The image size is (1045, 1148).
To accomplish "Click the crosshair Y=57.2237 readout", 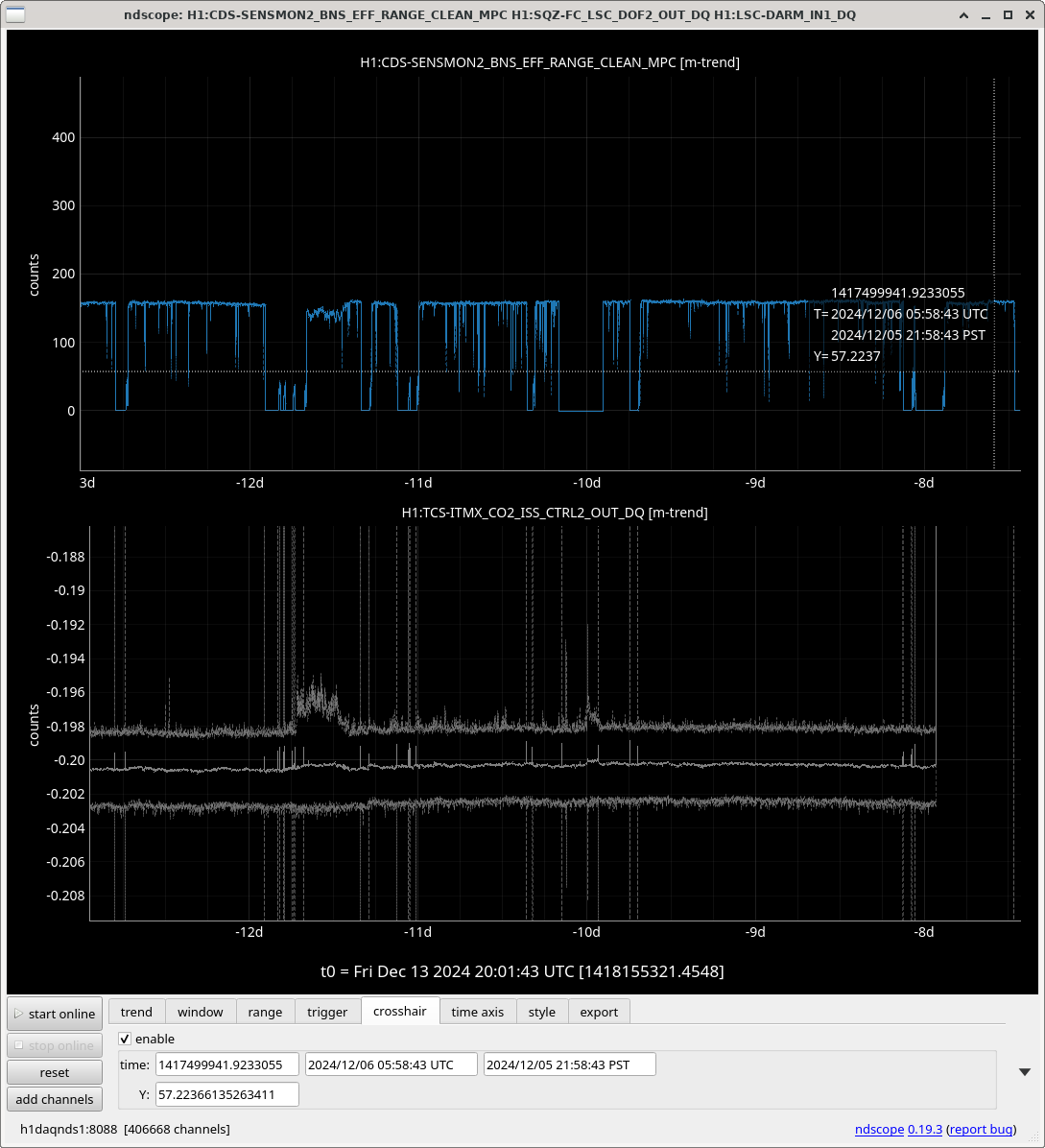I will pos(847,356).
